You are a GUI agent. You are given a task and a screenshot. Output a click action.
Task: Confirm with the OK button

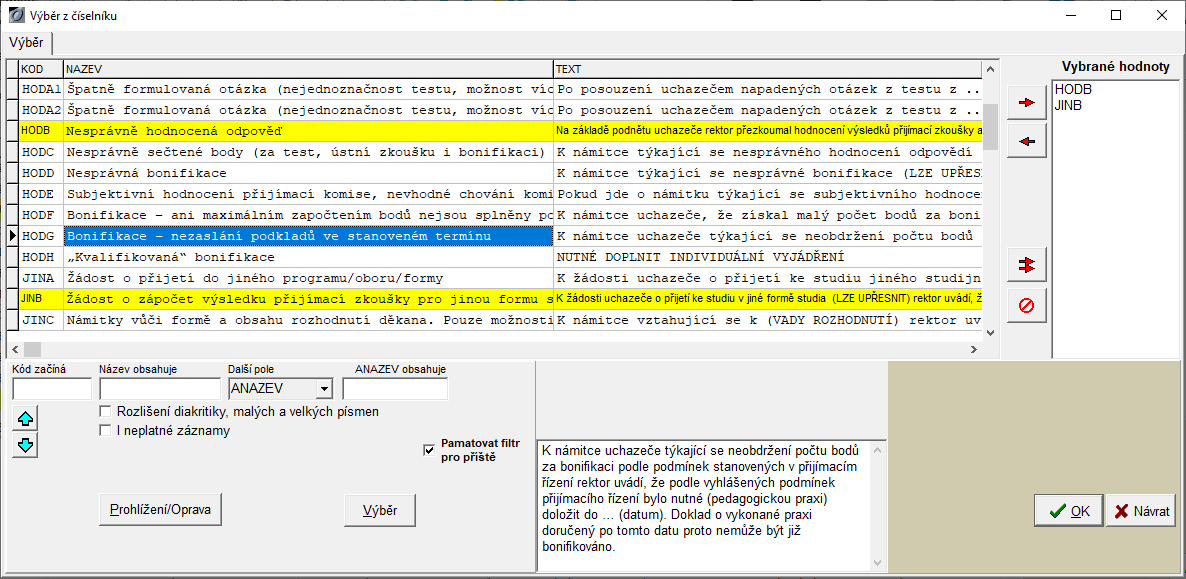(x=1068, y=511)
